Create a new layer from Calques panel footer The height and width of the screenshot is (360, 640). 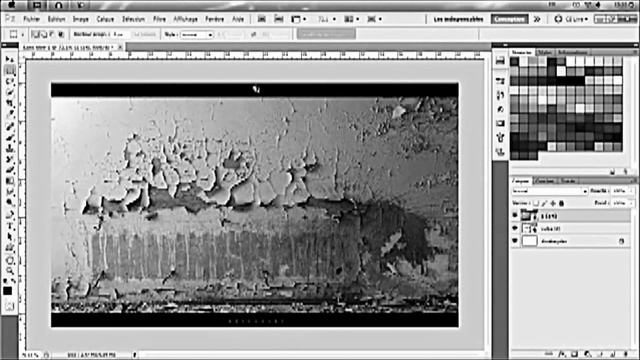613,354
